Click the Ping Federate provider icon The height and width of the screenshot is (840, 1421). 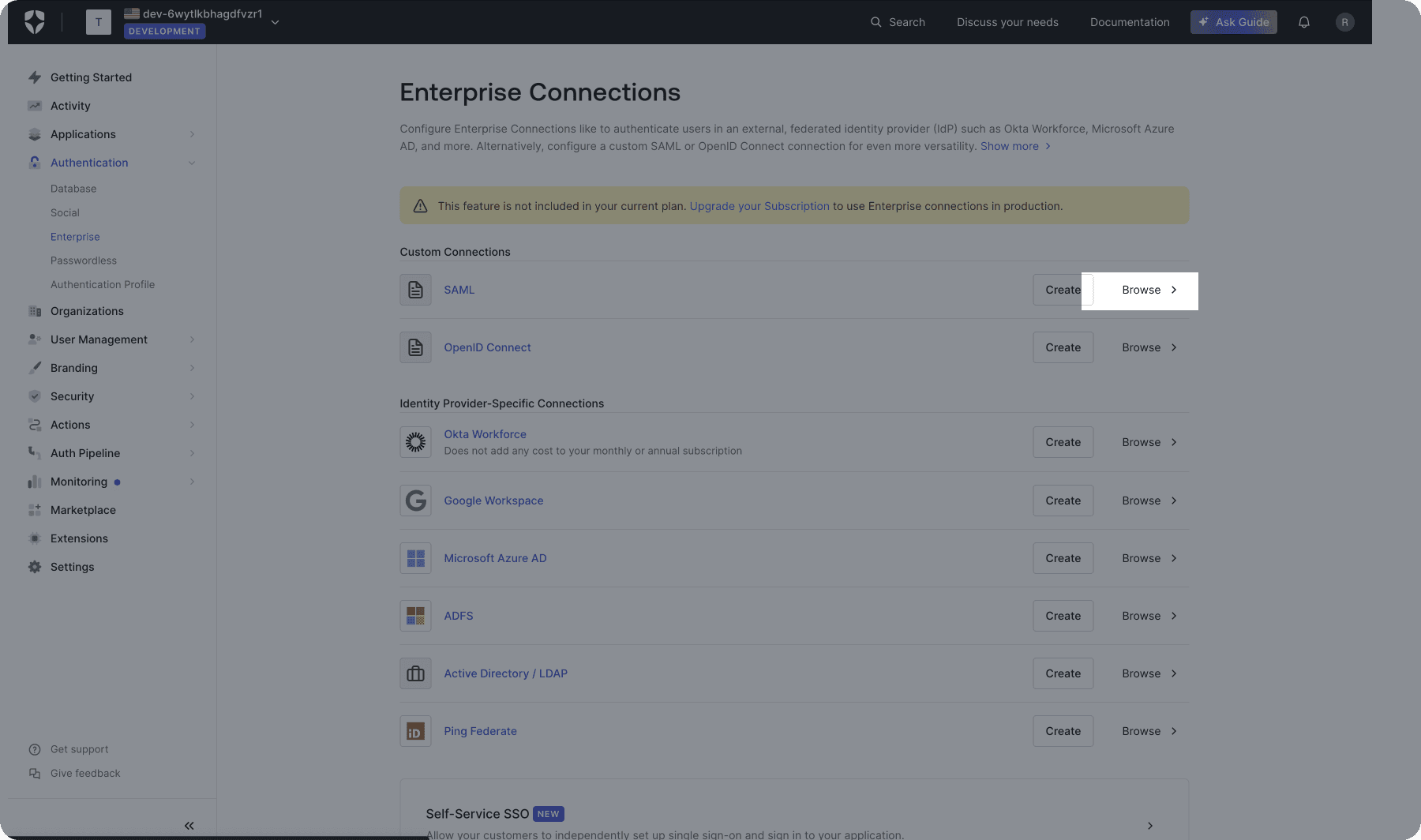pos(415,731)
